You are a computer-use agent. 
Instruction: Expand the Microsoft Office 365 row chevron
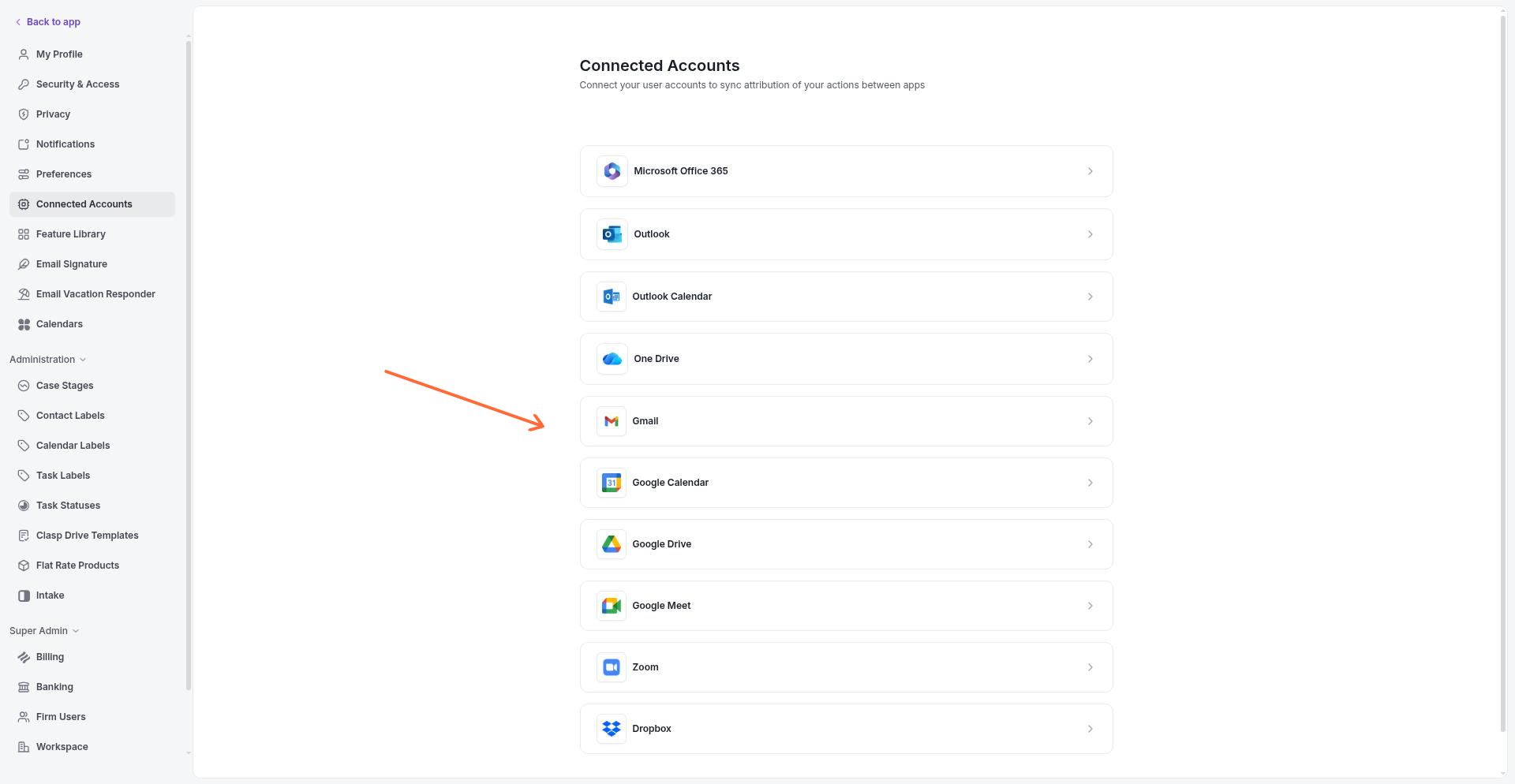pos(1090,171)
